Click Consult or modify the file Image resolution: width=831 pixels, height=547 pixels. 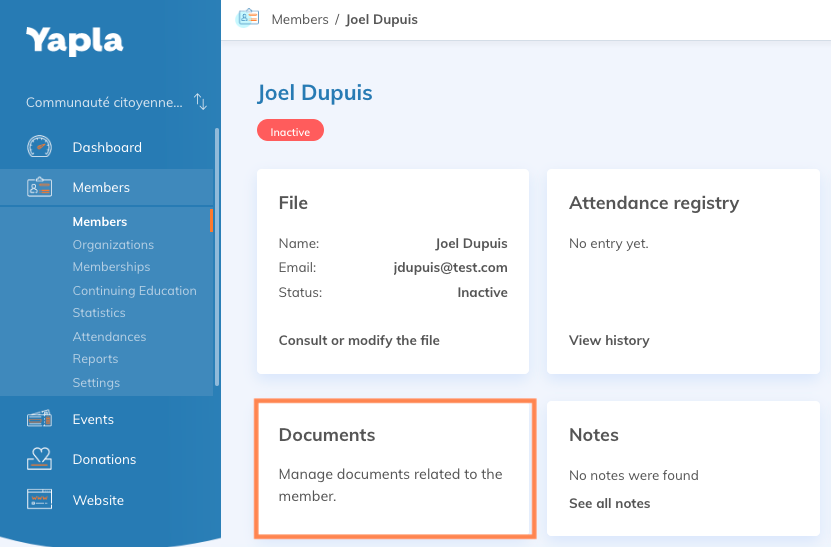[x=359, y=340]
